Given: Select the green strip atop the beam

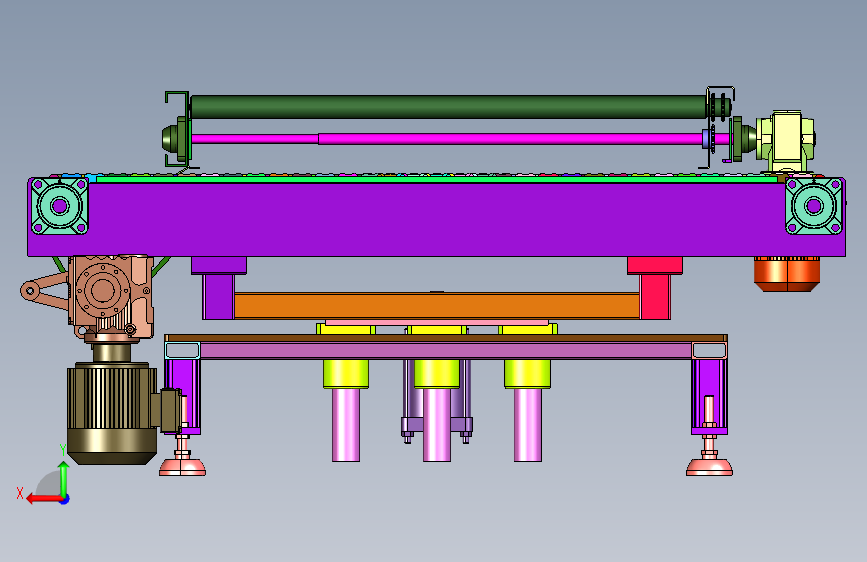Looking at the screenshot, I should pyautogui.click(x=437, y=179).
